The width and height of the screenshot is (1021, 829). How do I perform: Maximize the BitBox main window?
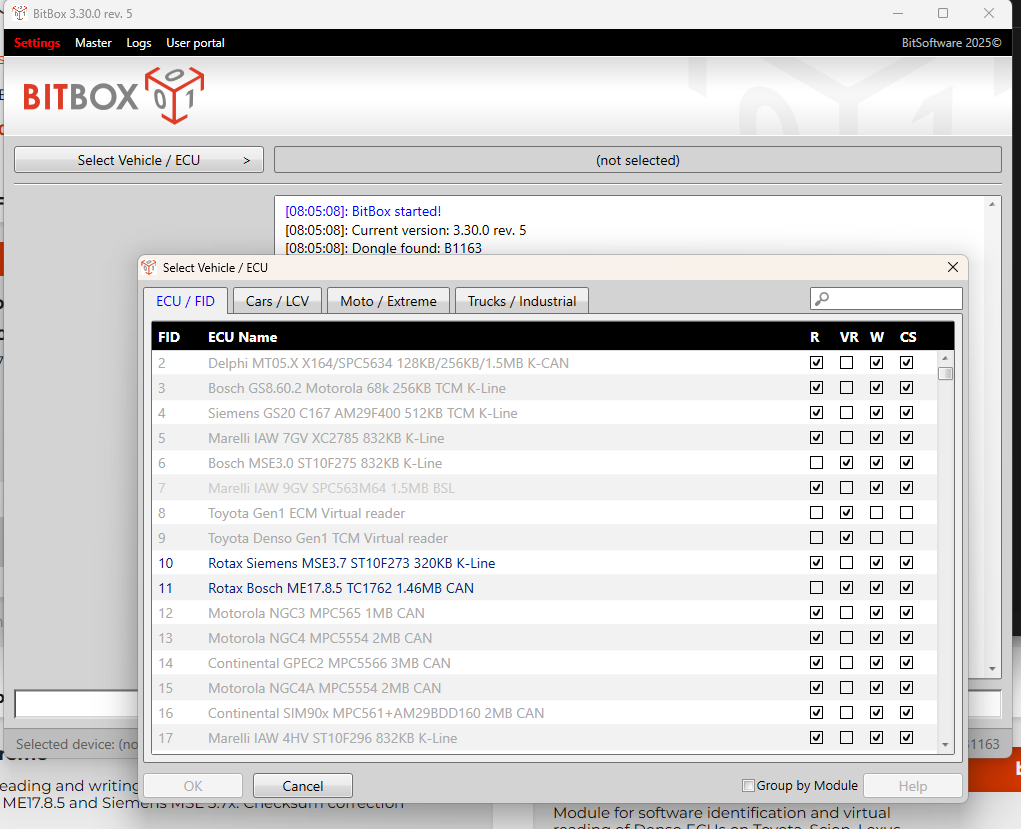point(942,13)
